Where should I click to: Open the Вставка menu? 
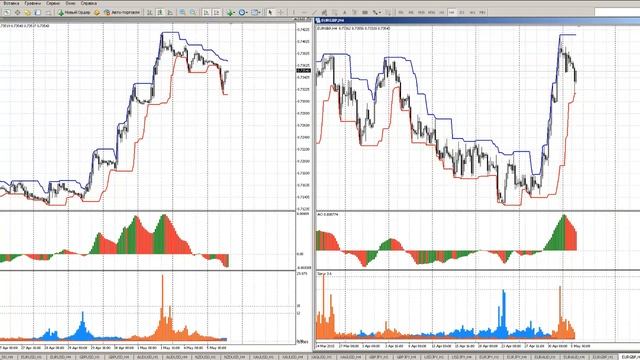click(11, 3)
